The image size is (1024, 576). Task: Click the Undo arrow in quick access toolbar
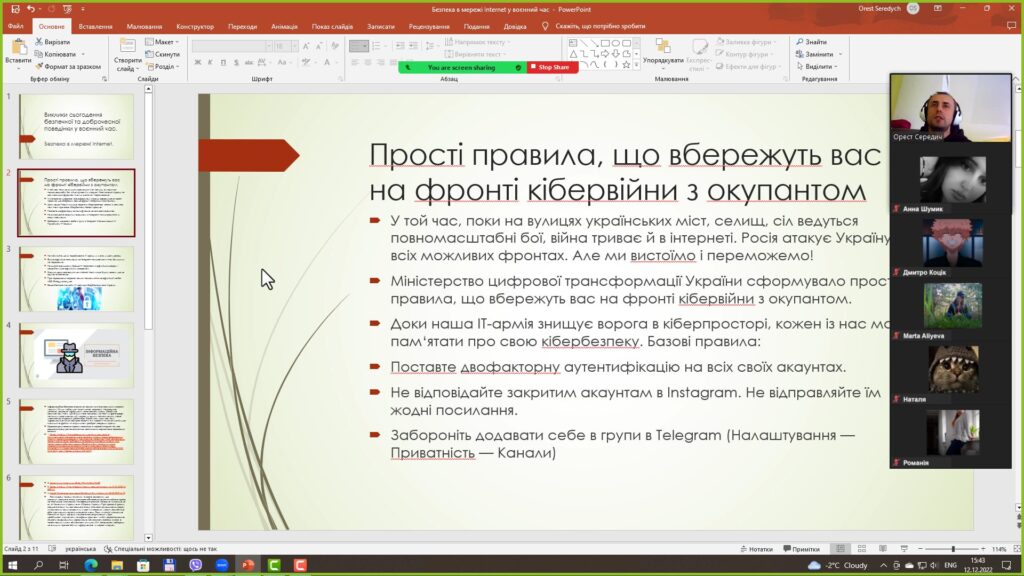click(x=30, y=9)
